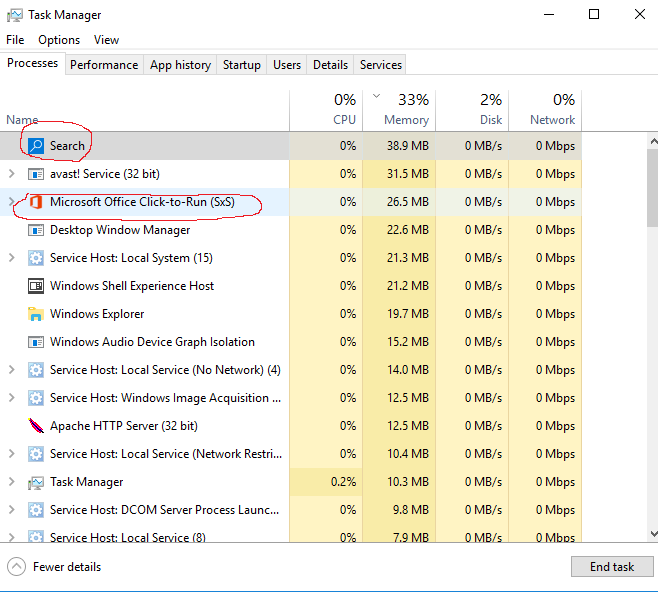Click the Windows Image Acquisition gear icon
Viewport: 658px width, 592px height.
(x=36, y=398)
